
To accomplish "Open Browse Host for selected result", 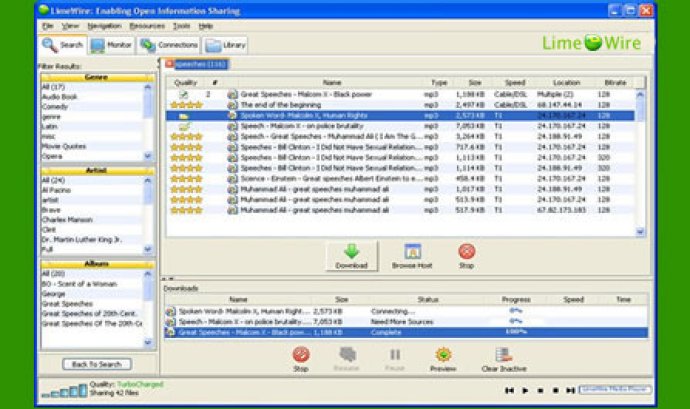I will [x=412, y=256].
